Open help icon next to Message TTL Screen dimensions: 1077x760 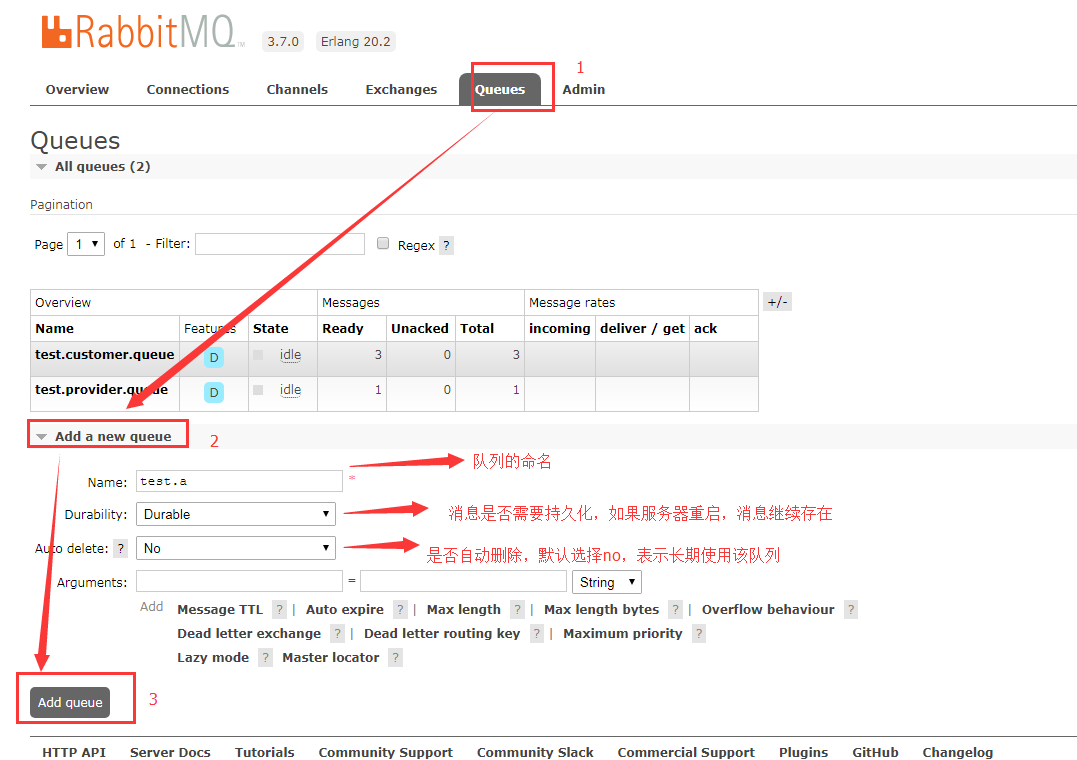point(279,610)
